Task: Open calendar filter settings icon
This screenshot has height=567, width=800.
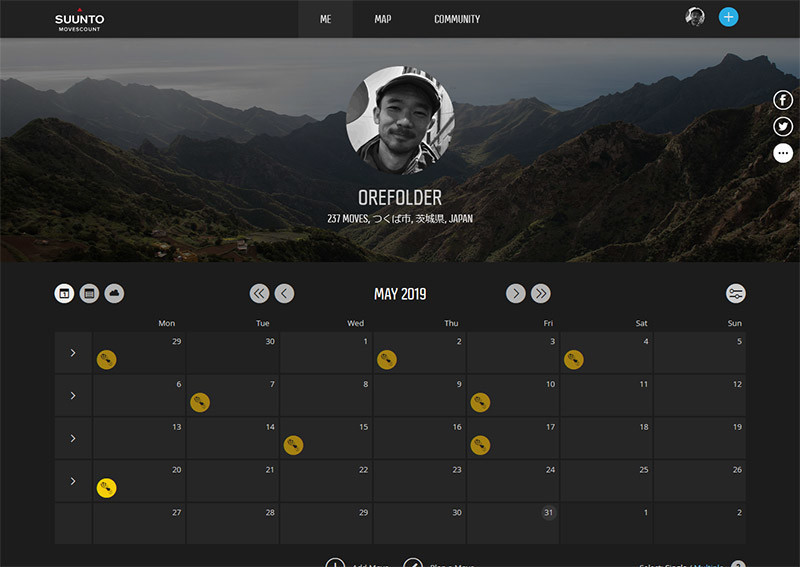Action: click(736, 293)
